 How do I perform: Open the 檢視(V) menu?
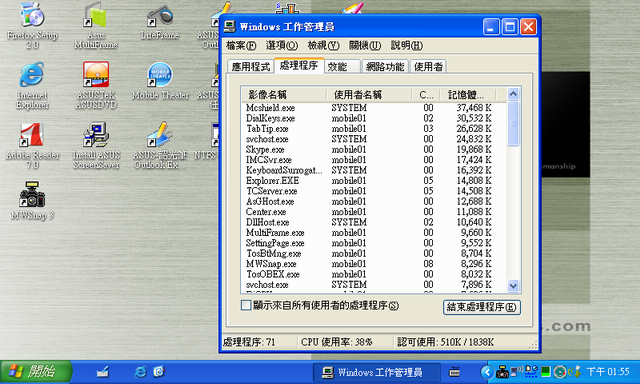coord(323,45)
